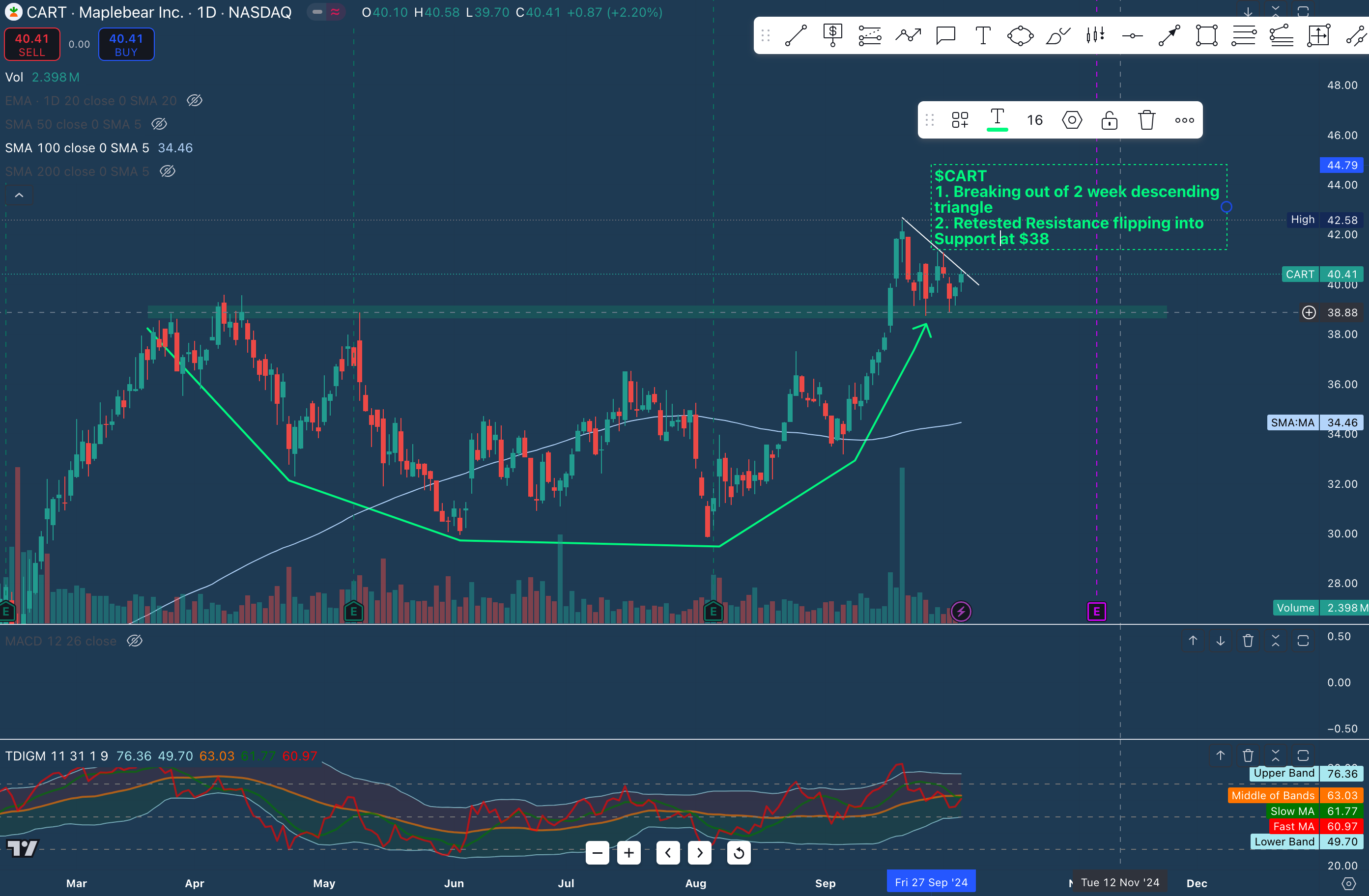Click the Vol 2.398 M legend
1369x896 pixels.
pos(43,77)
